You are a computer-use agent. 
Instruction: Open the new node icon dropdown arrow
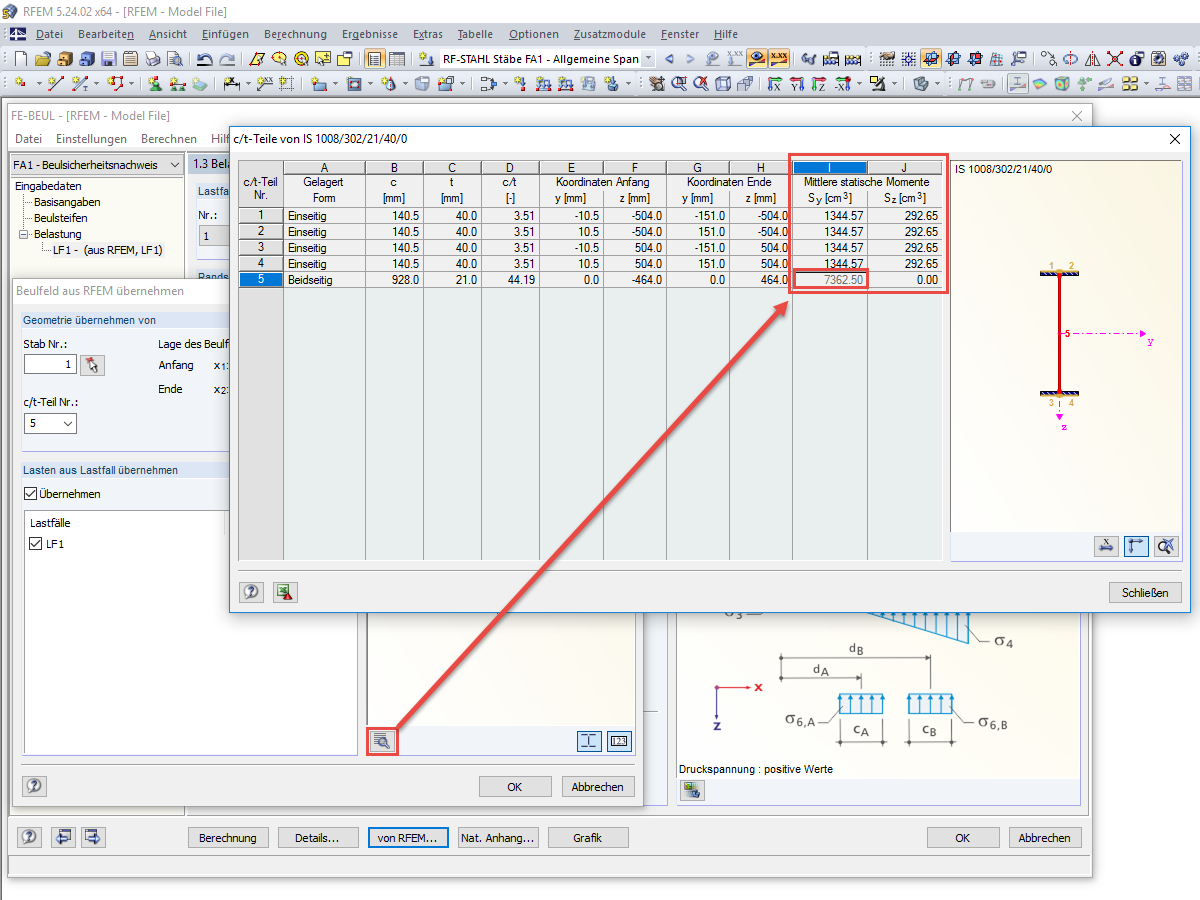[39, 83]
